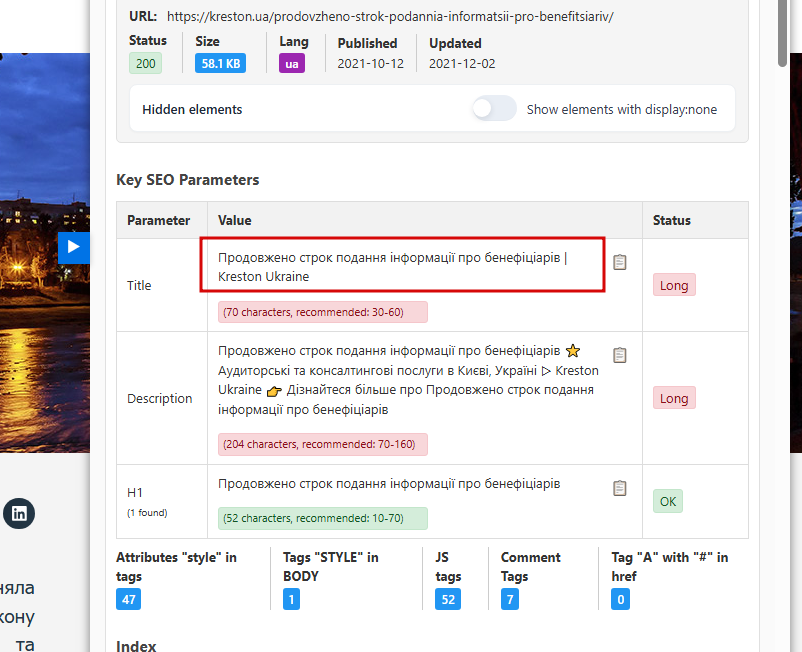Click the 58.1 KB size badge

point(220,63)
